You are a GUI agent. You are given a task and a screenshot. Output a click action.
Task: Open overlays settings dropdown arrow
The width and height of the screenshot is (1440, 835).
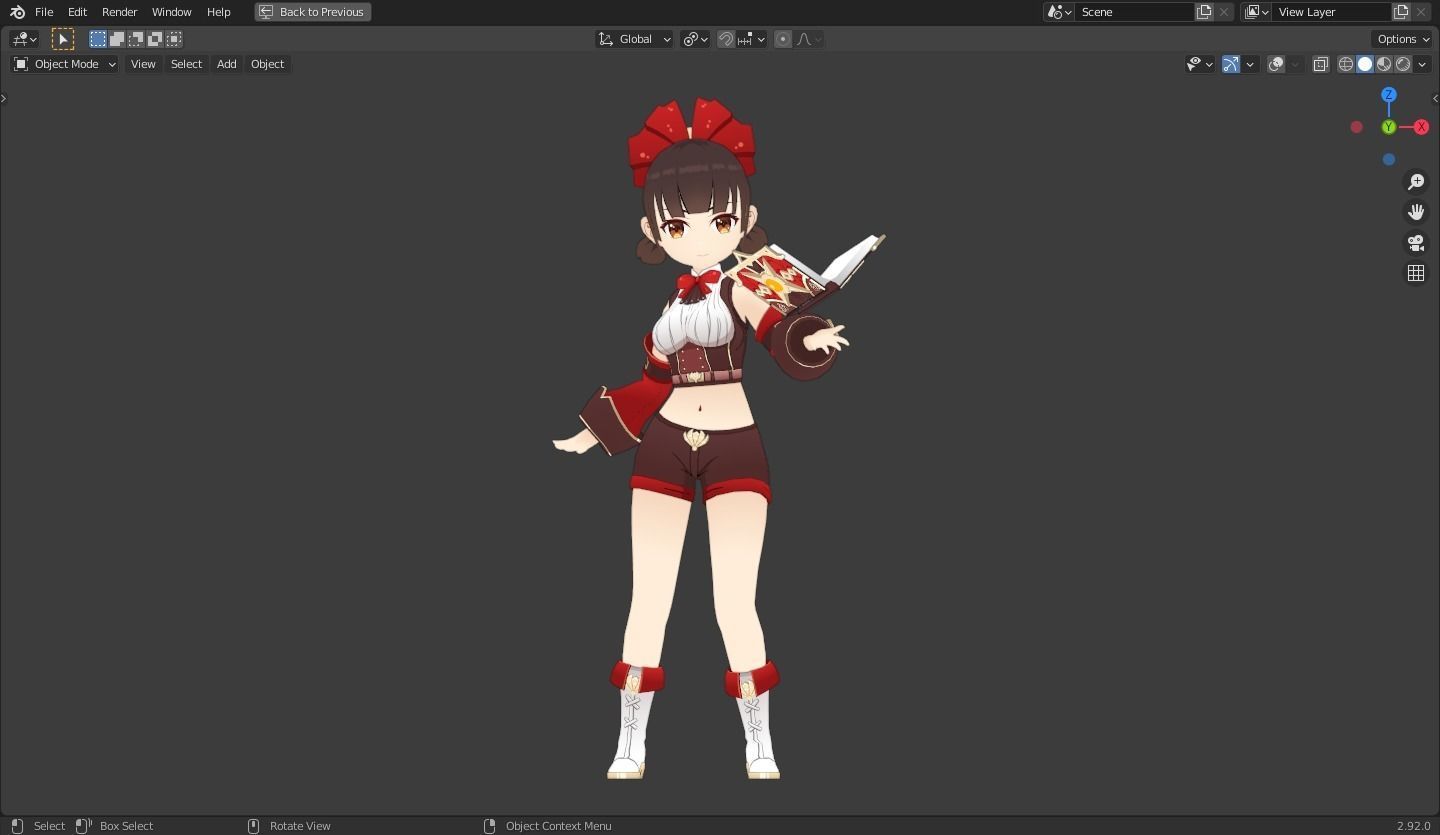[x=1295, y=64]
